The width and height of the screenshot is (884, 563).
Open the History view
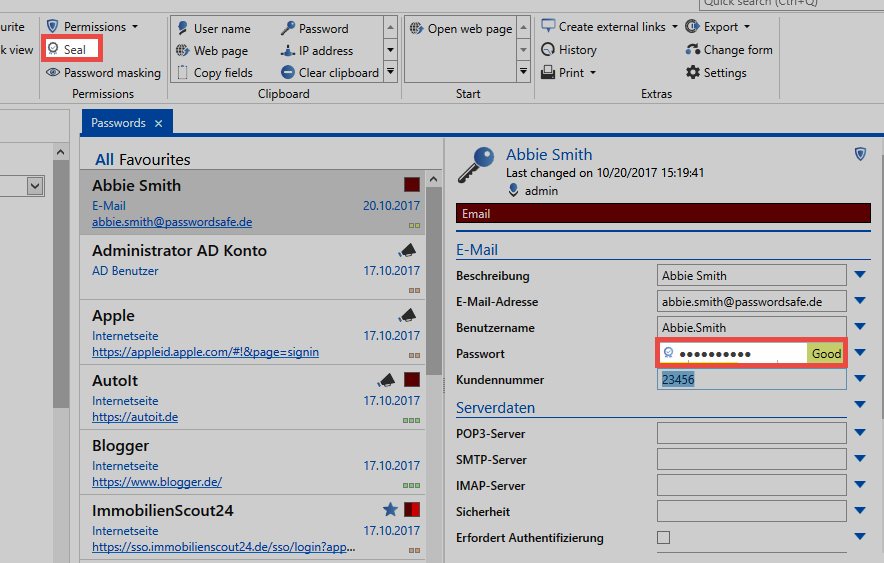pos(569,50)
